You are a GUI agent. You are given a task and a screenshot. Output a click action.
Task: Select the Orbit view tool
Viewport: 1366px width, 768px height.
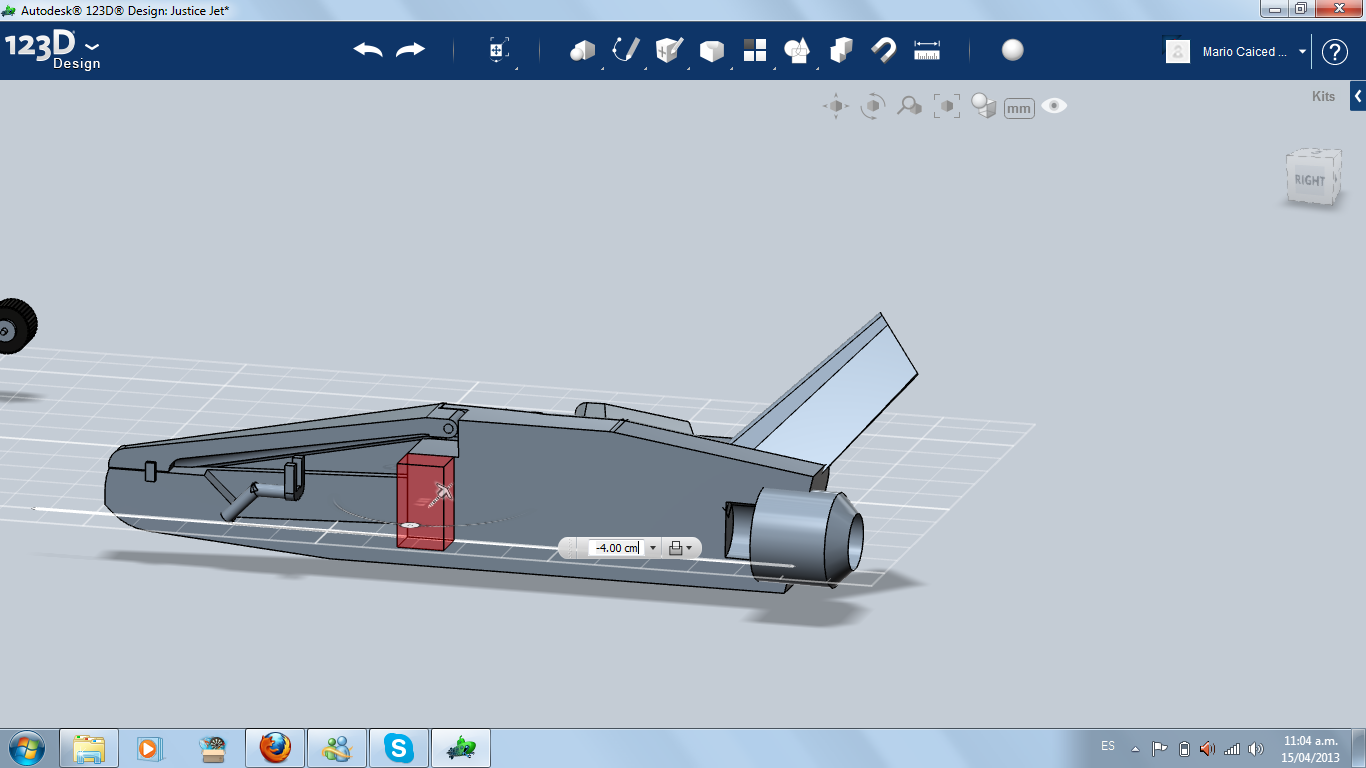(873, 106)
